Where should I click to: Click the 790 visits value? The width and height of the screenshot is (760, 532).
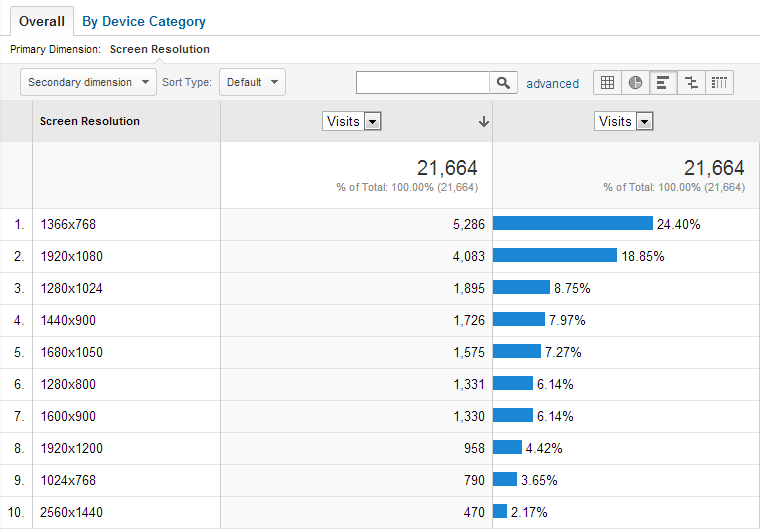(x=474, y=480)
